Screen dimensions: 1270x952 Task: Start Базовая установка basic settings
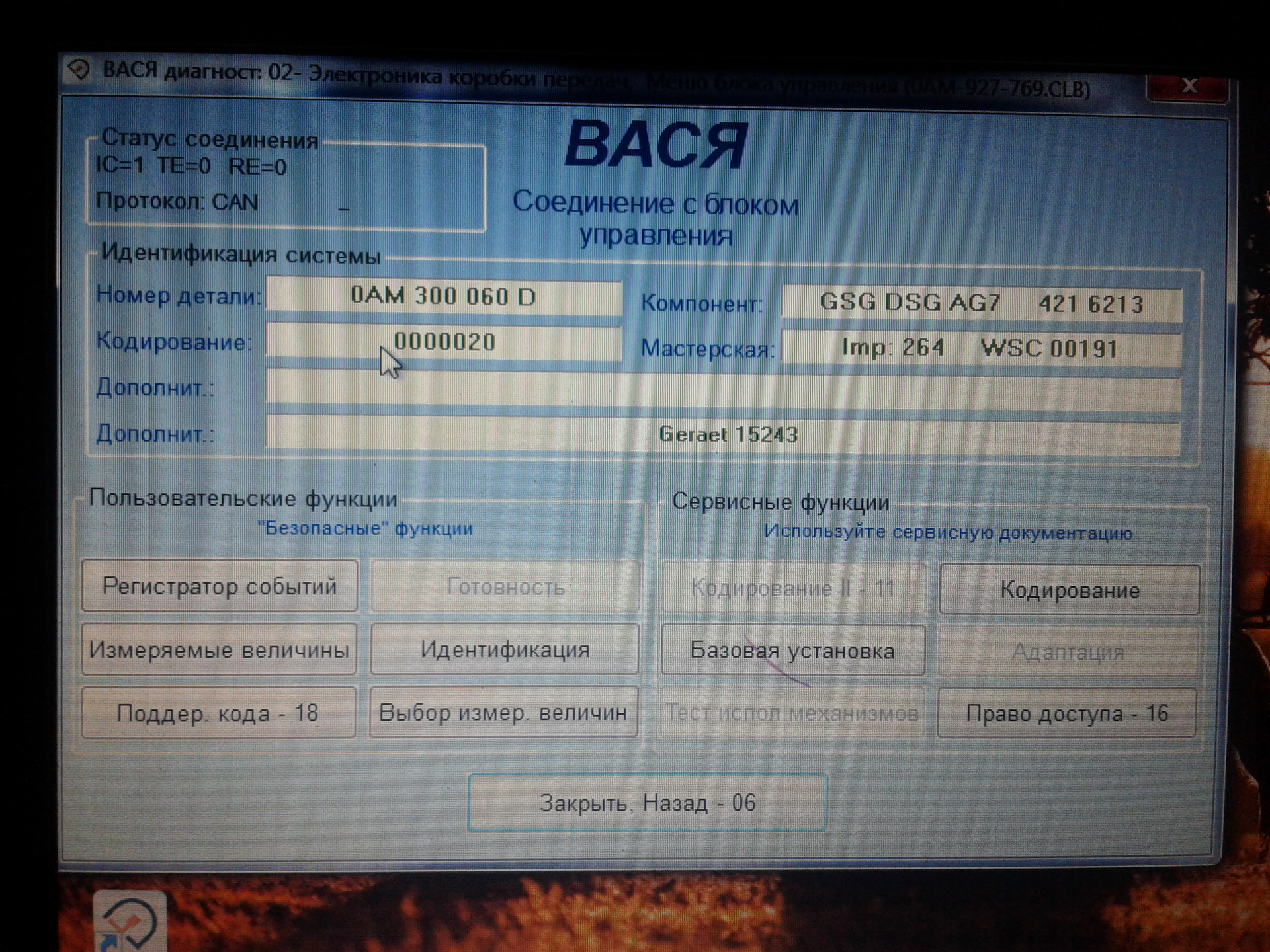(792, 651)
